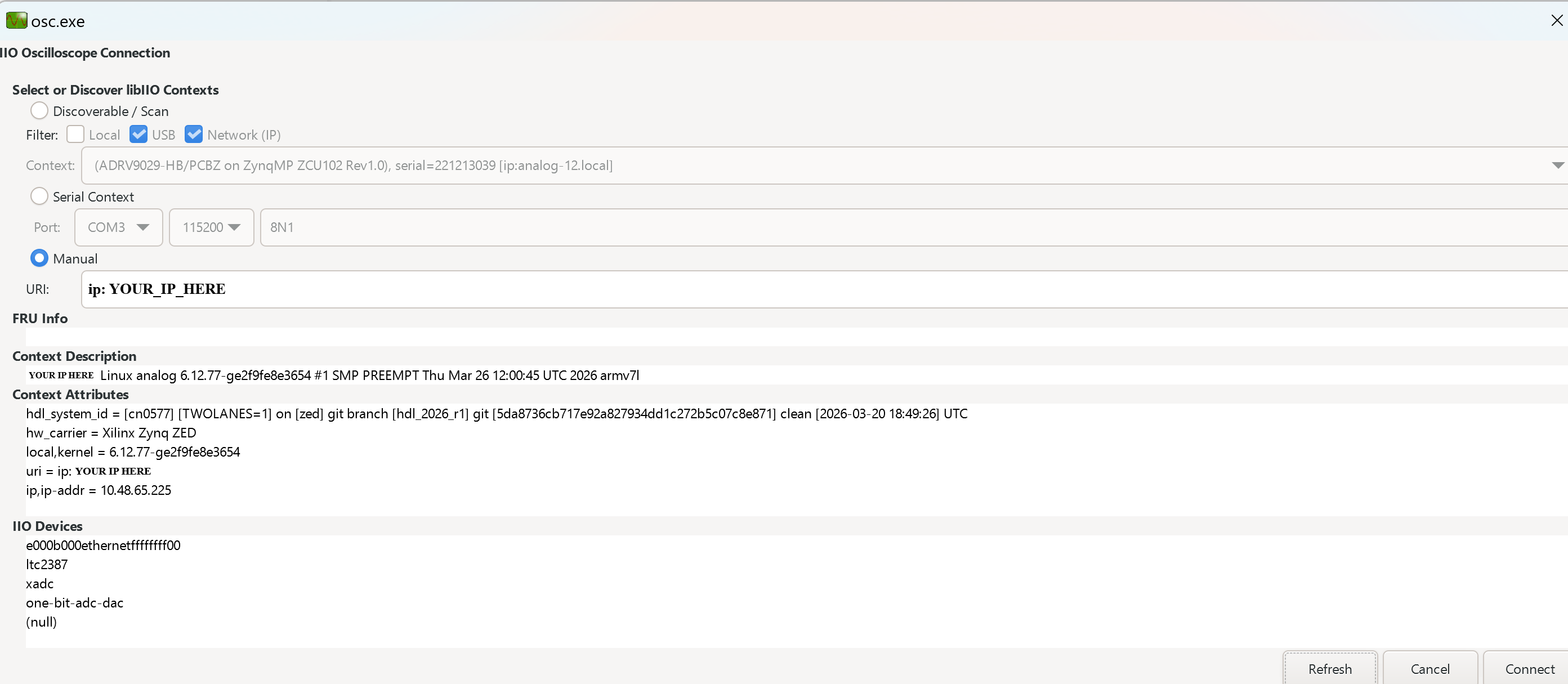Select the Discoverable / Scan radio button
This screenshot has height=684, width=1568.
[39, 110]
